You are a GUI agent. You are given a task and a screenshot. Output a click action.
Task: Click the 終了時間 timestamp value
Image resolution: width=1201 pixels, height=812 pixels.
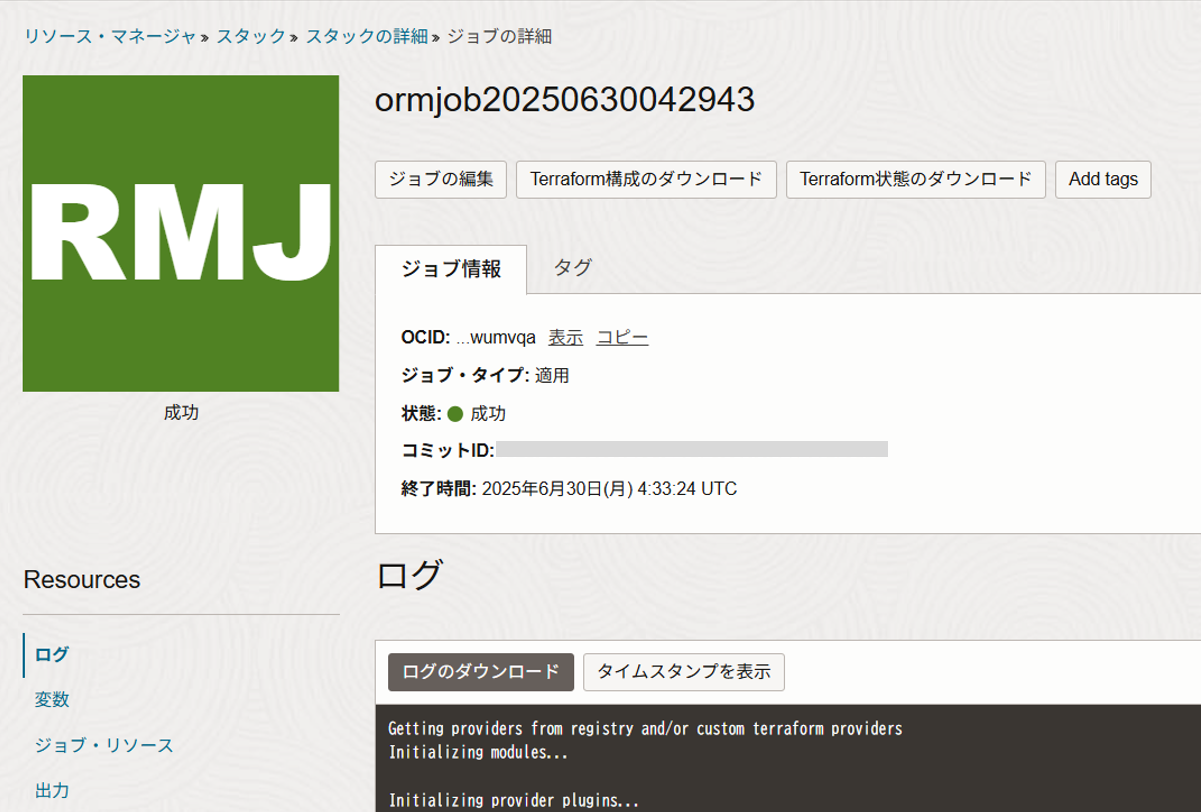tap(609, 489)
